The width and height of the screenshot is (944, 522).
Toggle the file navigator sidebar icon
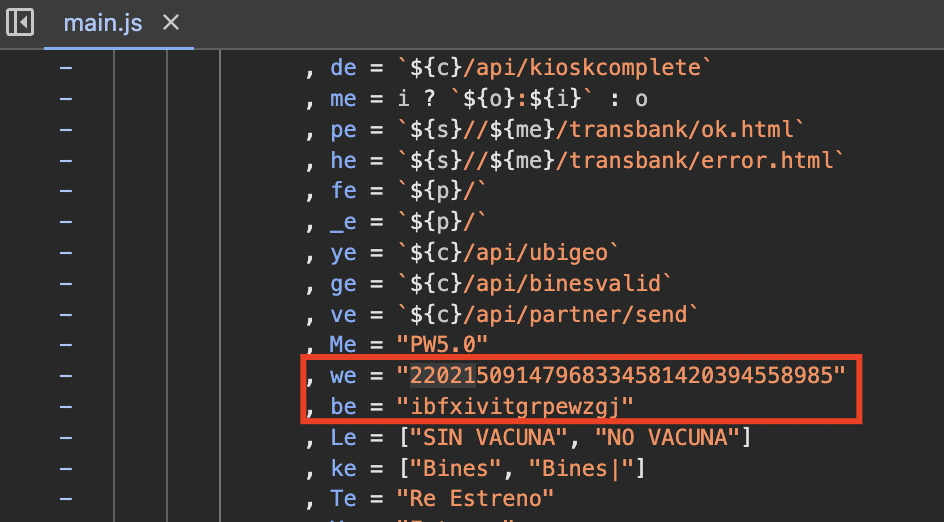20,23
